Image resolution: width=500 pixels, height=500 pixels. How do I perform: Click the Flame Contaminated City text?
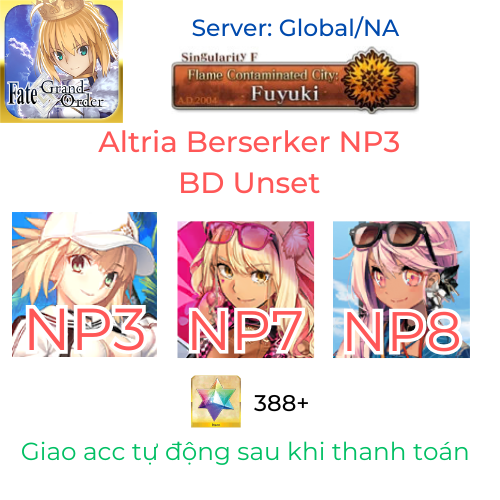(x=263, y=75)
